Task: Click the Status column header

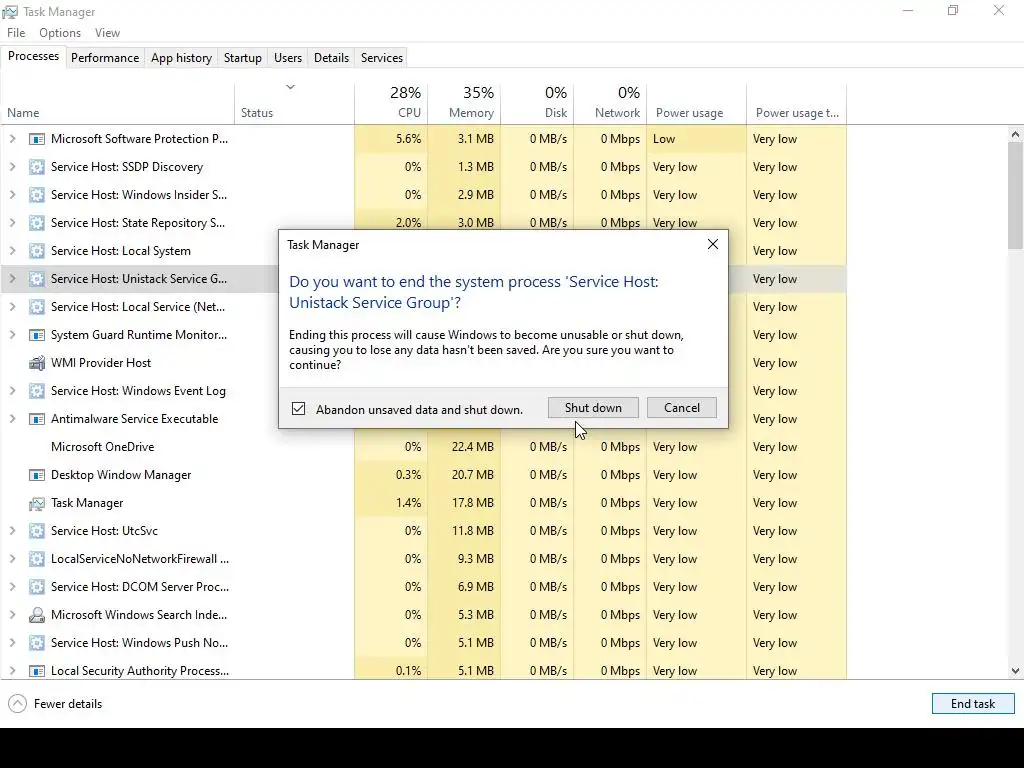Action: click(x=295, y=103)
